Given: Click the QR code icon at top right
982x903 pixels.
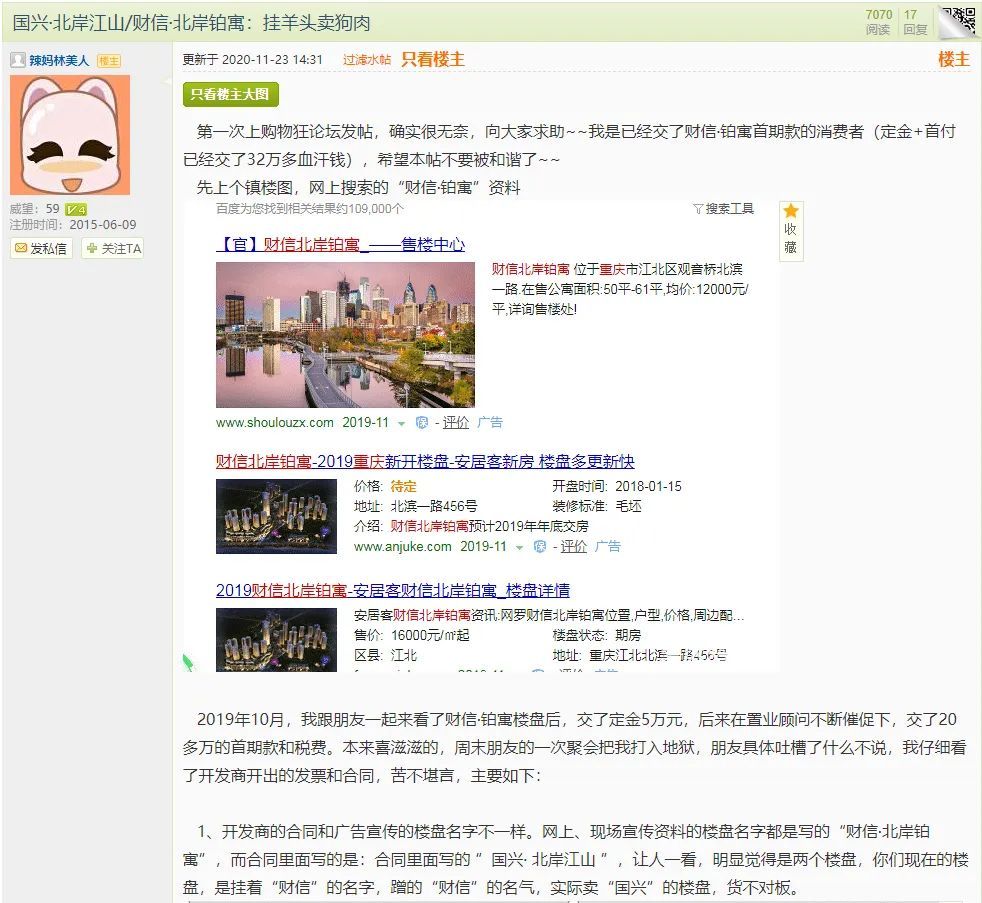Looking at the screenshot, I should (959, 22).
